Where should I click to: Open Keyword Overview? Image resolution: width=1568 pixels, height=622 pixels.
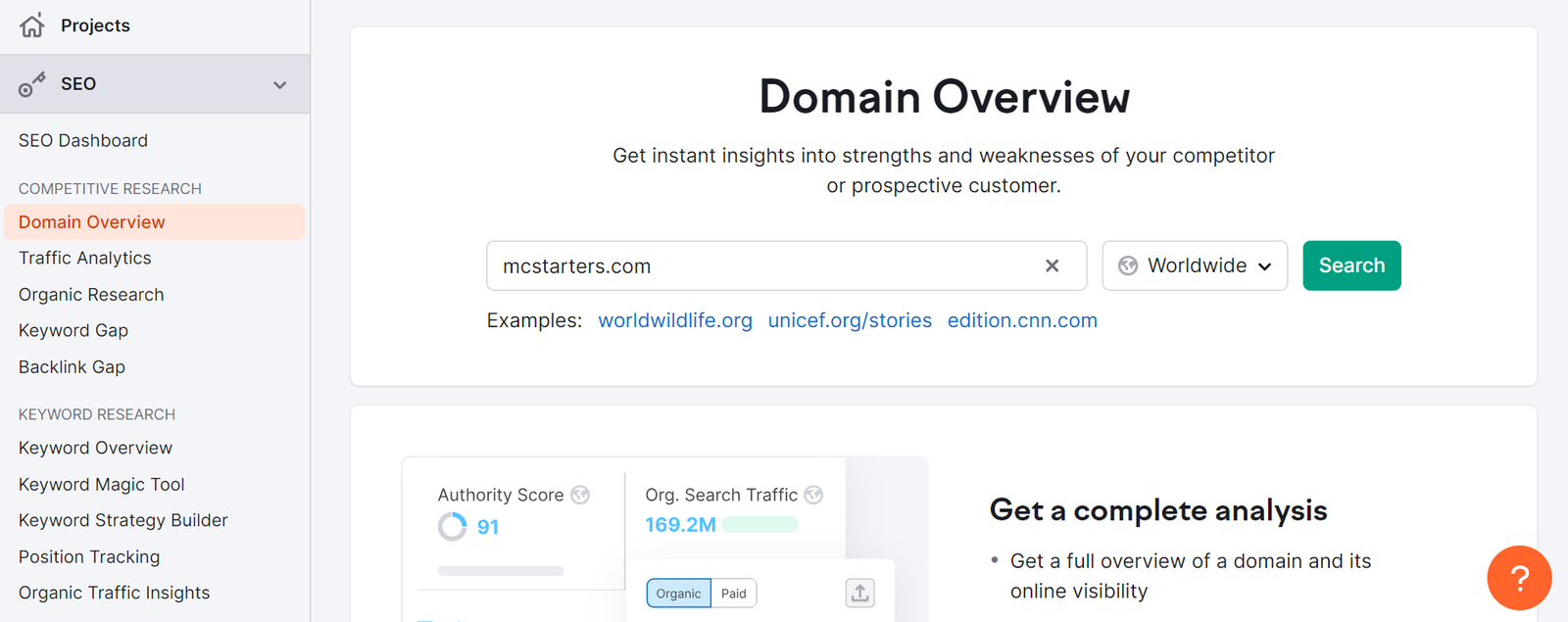(x=95, y=448)
